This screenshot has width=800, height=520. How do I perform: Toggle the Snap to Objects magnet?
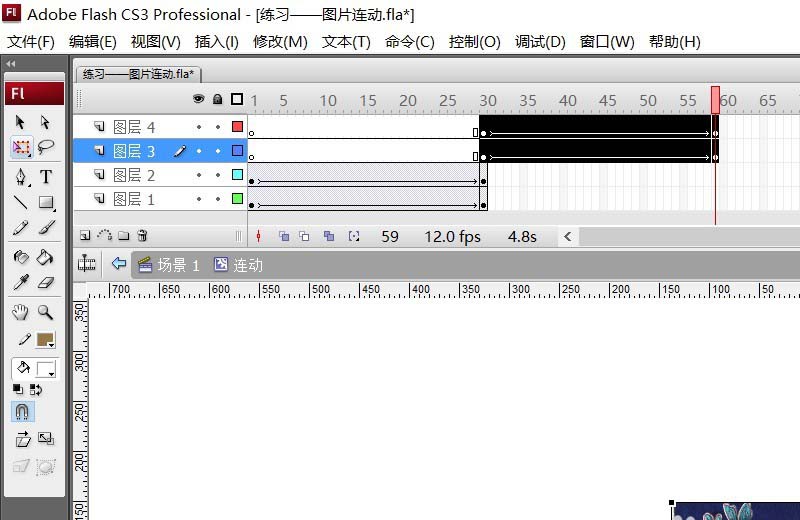[x=22, y=411]
